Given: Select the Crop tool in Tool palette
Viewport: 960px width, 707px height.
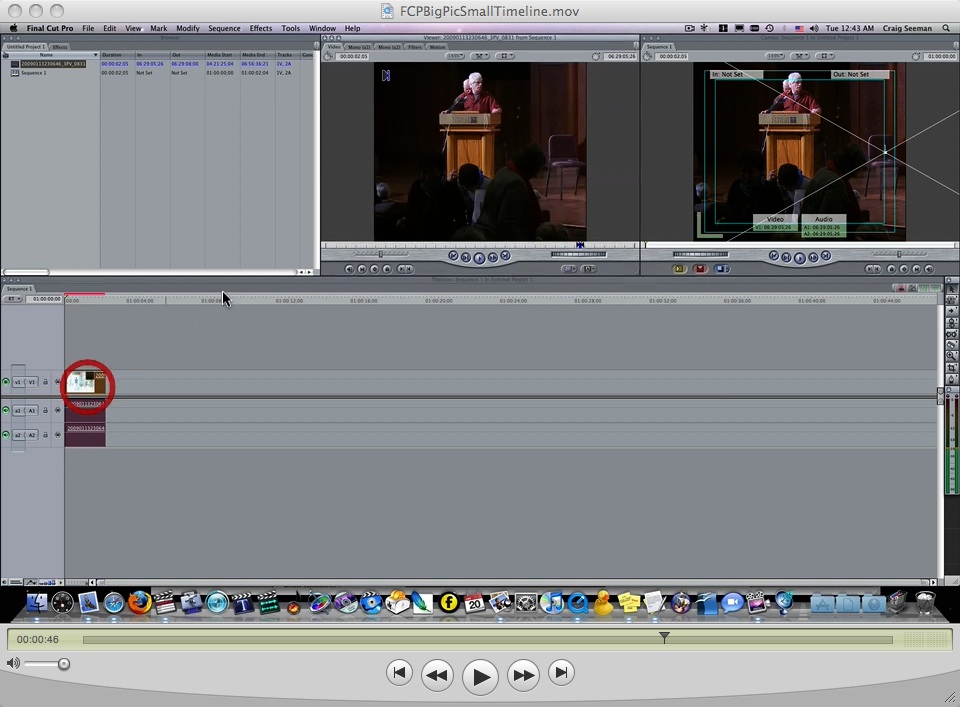Looking at the screenshot, I should [951, 367].
